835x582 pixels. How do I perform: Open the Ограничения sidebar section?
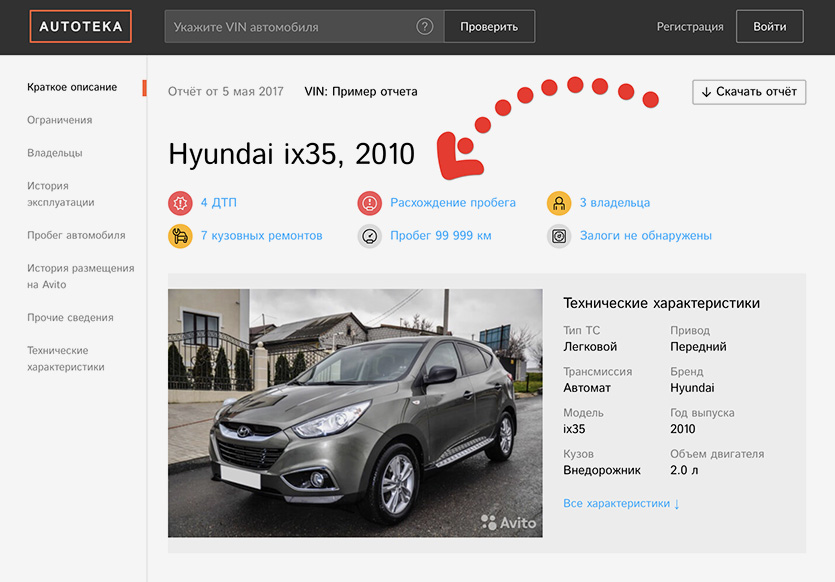[x=60, y=120]
